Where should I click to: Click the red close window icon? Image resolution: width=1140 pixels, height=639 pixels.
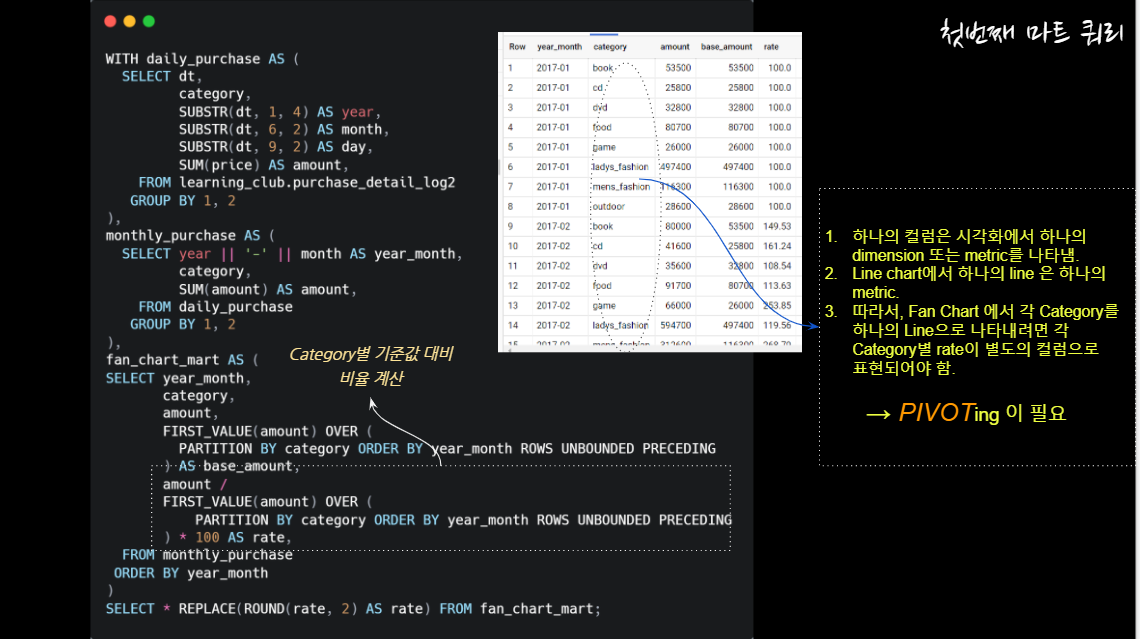(110, 19)
